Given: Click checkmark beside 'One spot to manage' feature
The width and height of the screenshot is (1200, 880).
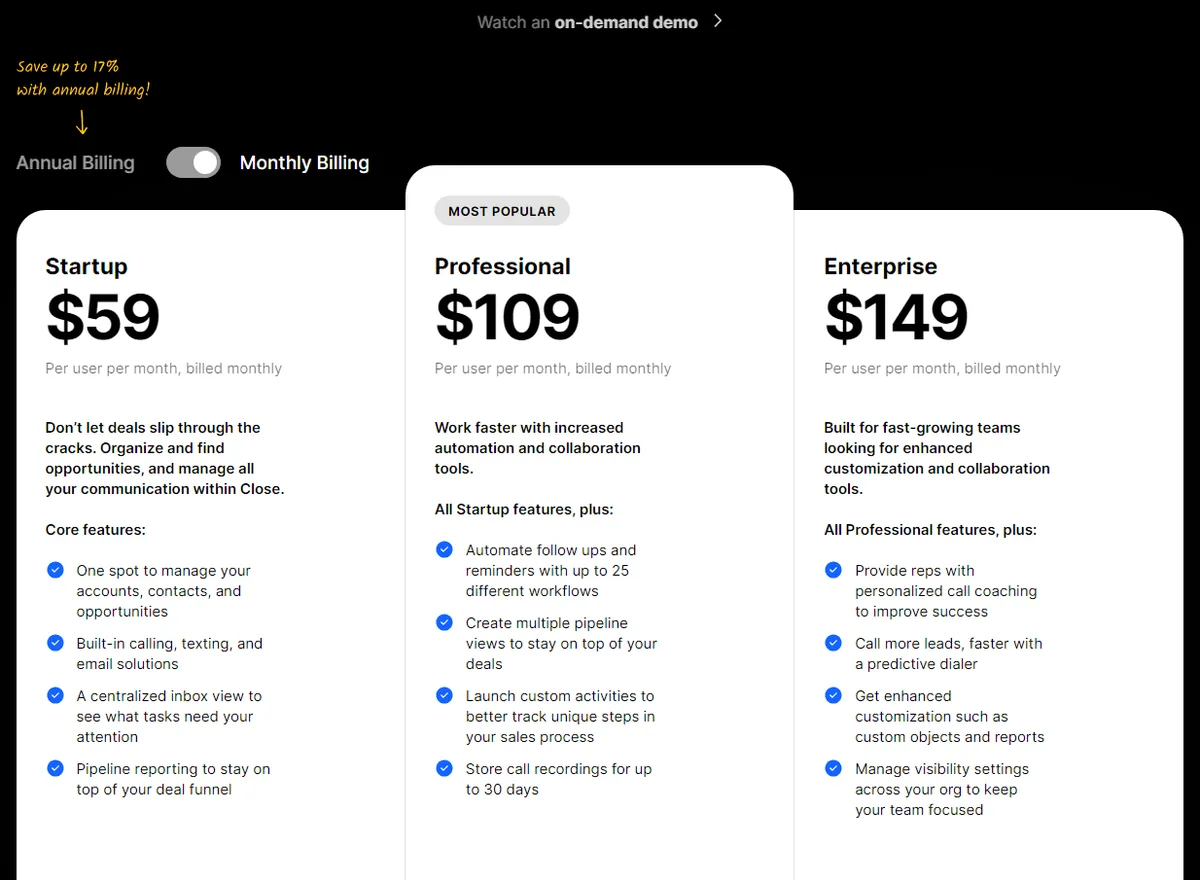Looking at the screenshot, I should tap(55, 570).
